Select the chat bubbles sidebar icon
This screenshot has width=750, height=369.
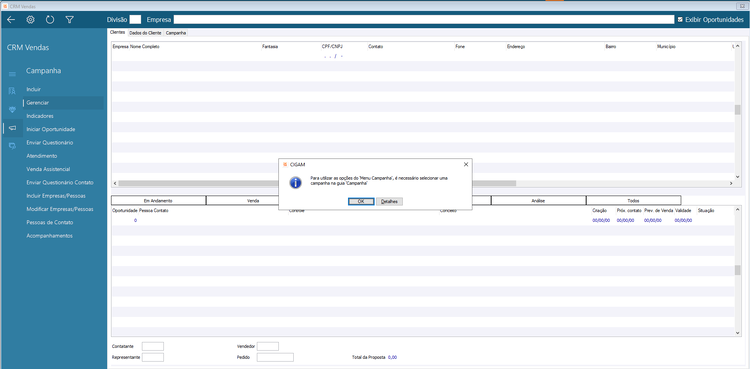click(12, 146)
